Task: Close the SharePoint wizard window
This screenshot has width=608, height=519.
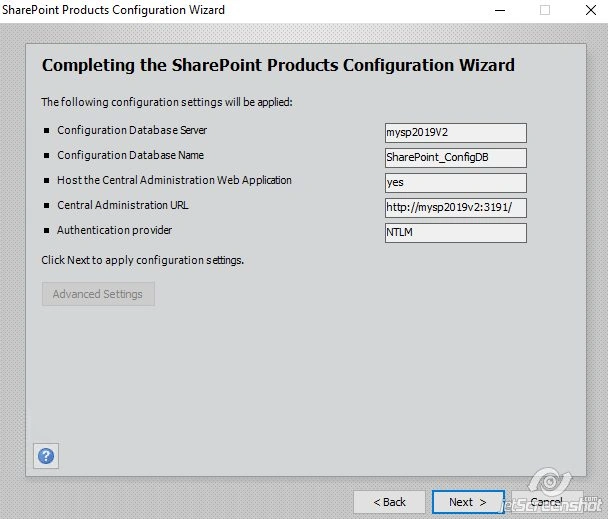Action: point(591,10)
